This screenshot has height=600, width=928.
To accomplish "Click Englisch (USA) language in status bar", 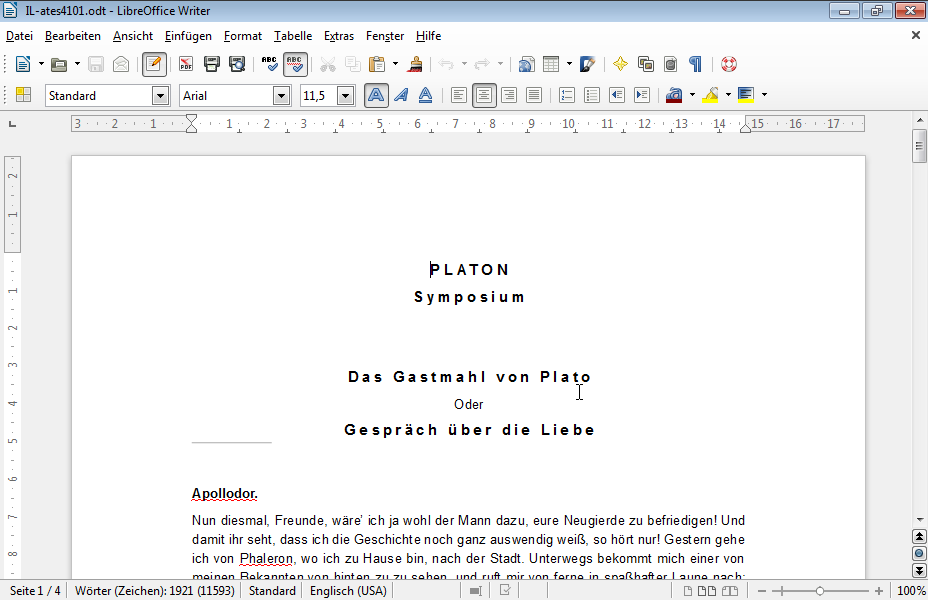I will click(x=348, y=591).
